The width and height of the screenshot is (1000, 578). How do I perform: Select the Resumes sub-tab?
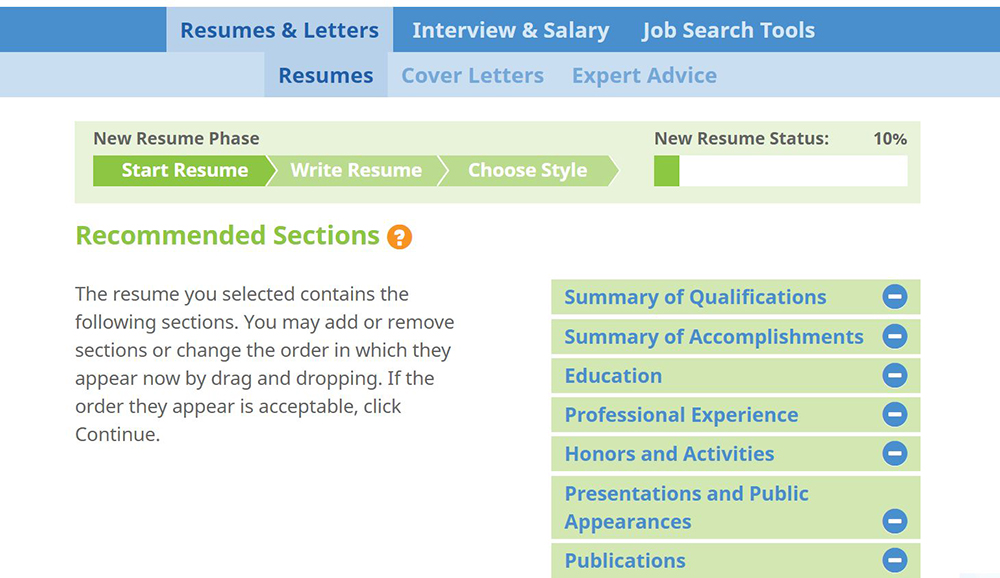point(326,75)
